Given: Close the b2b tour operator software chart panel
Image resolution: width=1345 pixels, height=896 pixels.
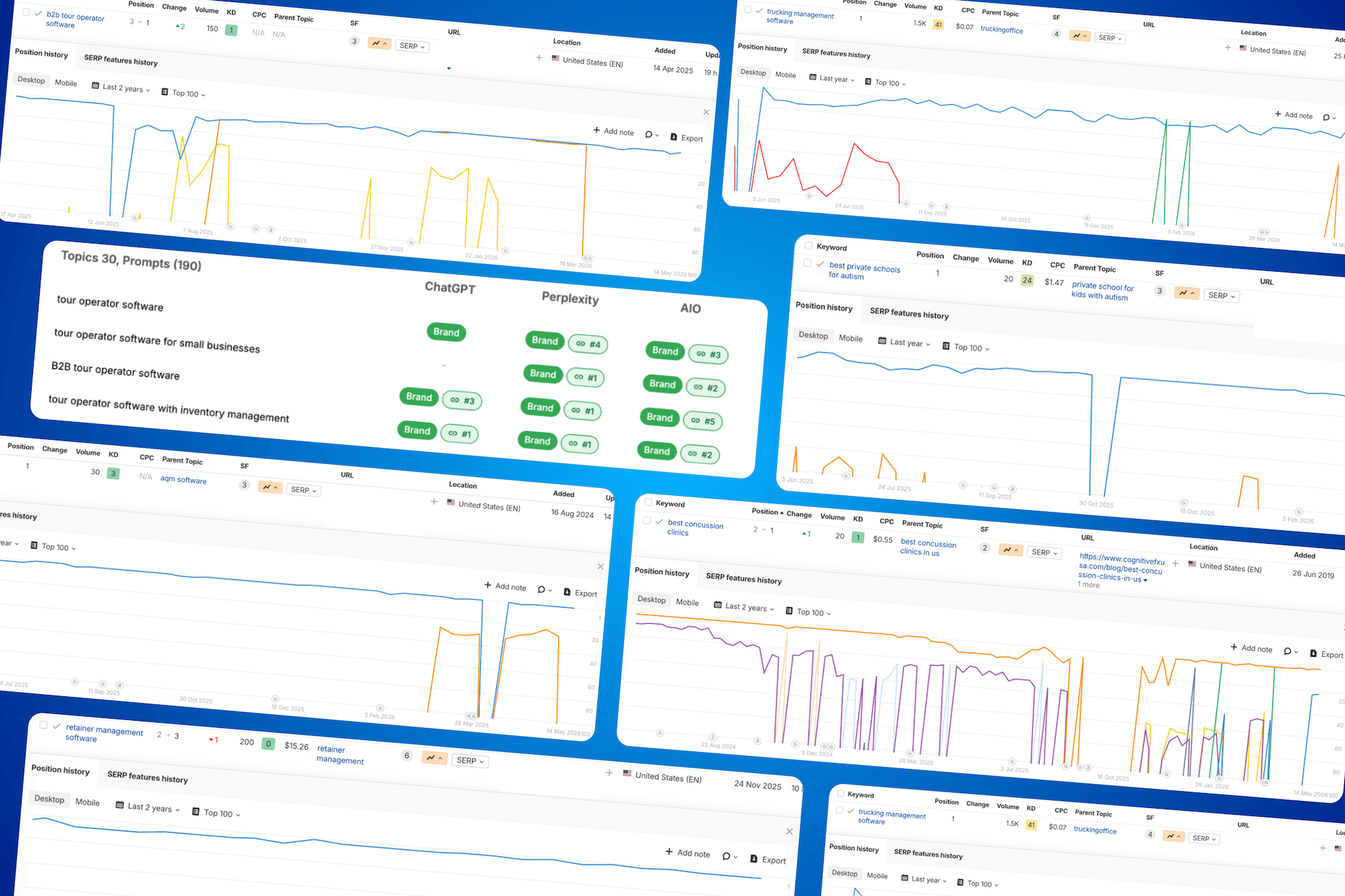Looking at the screenshot, I should (x=706, y=112).
